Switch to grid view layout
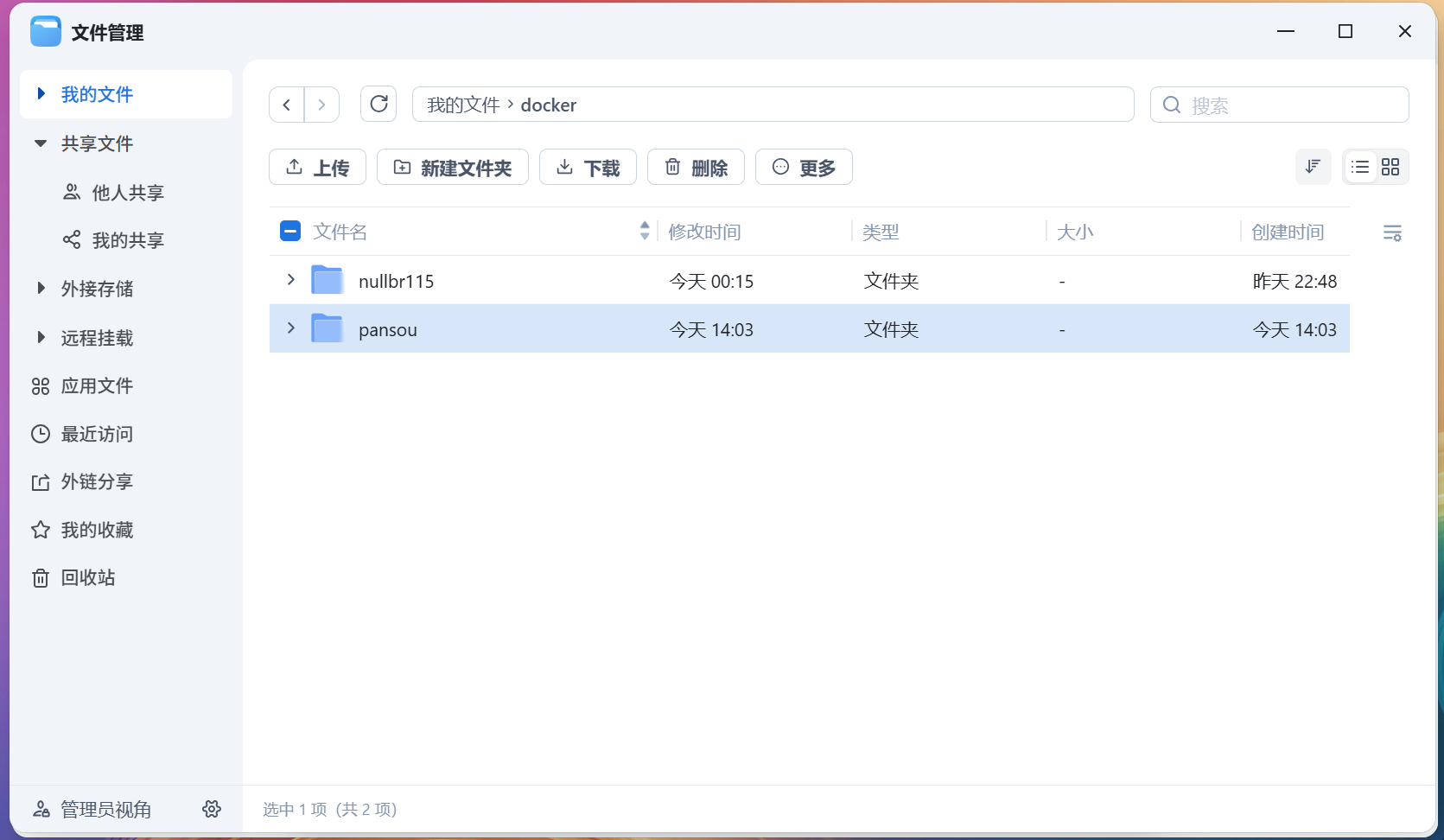 [x=1390, y=167]
